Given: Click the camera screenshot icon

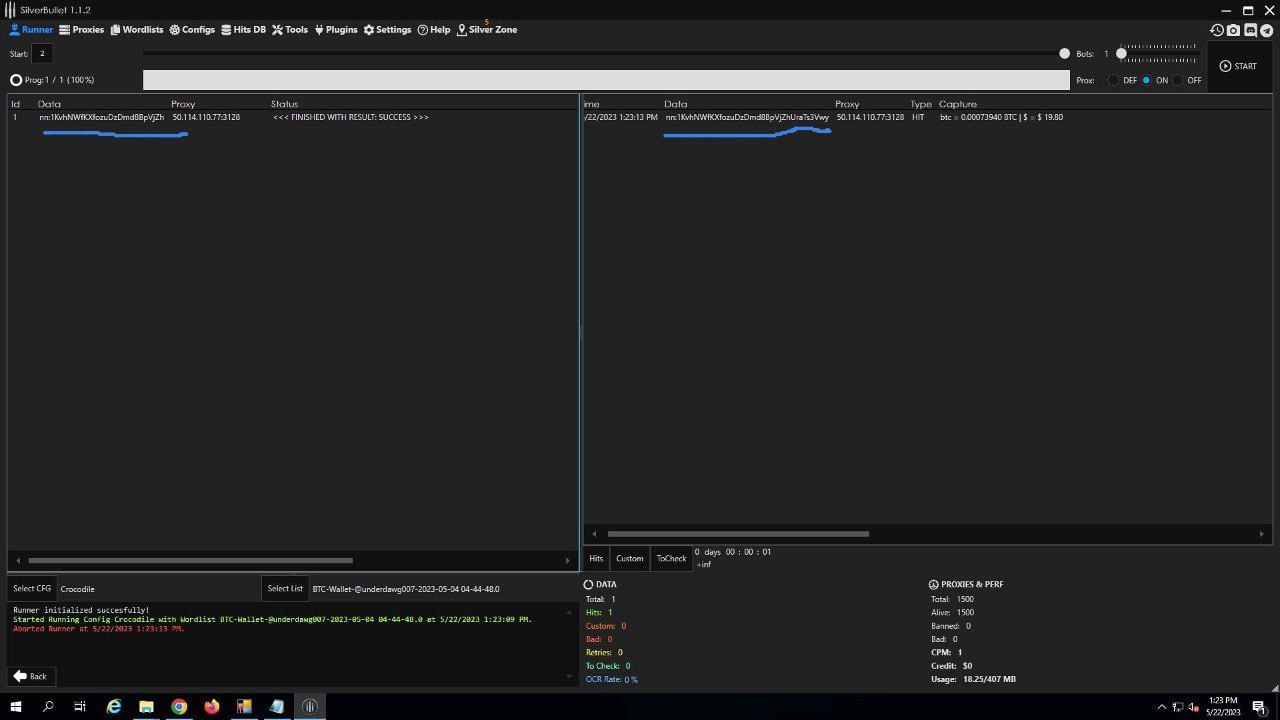Looking at the screenshot, I should [1233, 30].
